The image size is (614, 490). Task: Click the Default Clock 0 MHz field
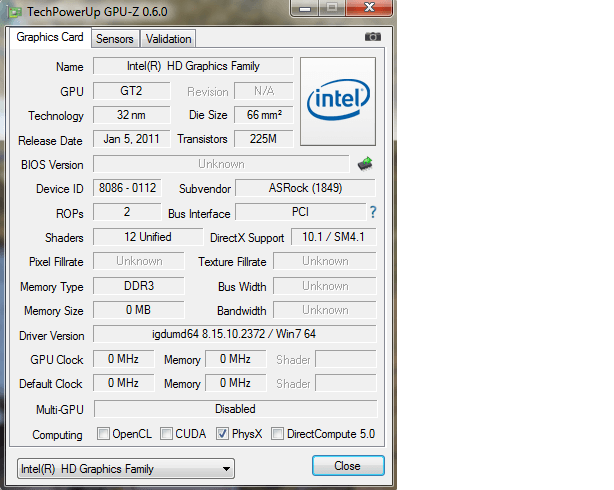click(123, 383)
